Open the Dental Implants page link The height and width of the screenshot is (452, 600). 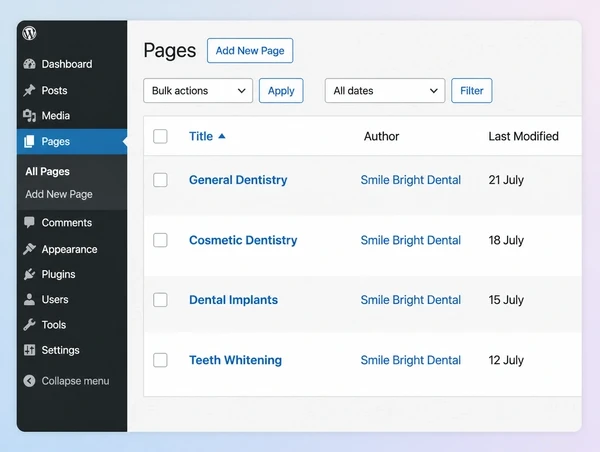(233, 300)
